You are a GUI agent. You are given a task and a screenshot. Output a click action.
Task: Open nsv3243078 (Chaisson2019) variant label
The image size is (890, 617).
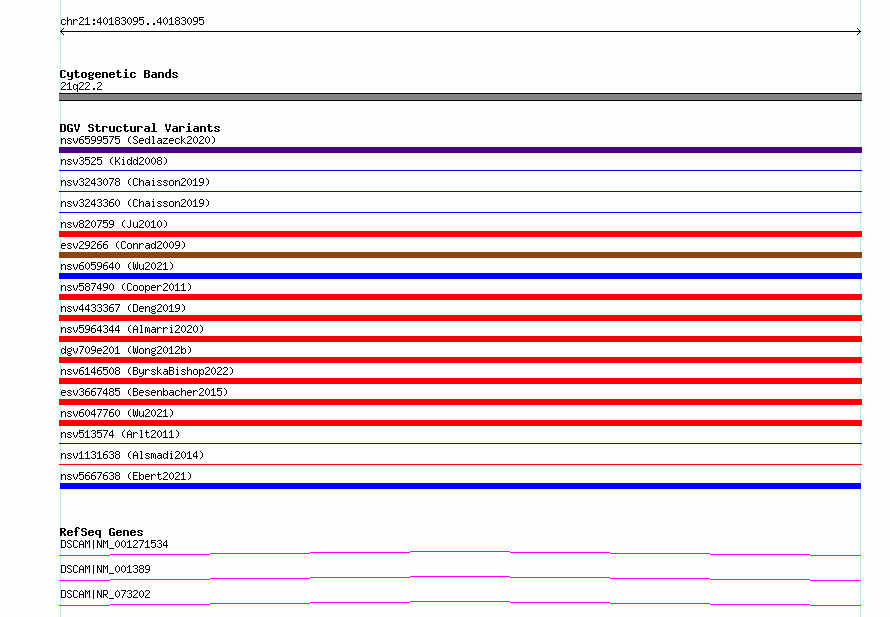(135, 182)
